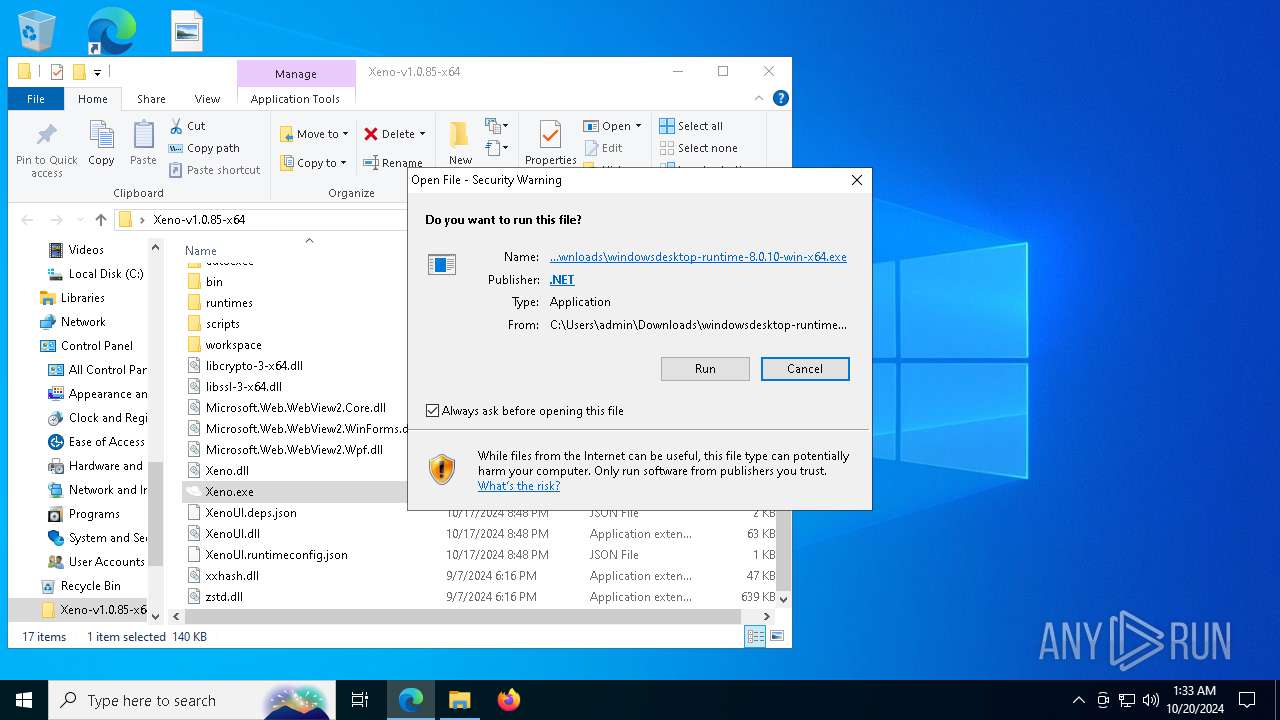
Task: Select the View ribbon tab
Action: [207, 99]
